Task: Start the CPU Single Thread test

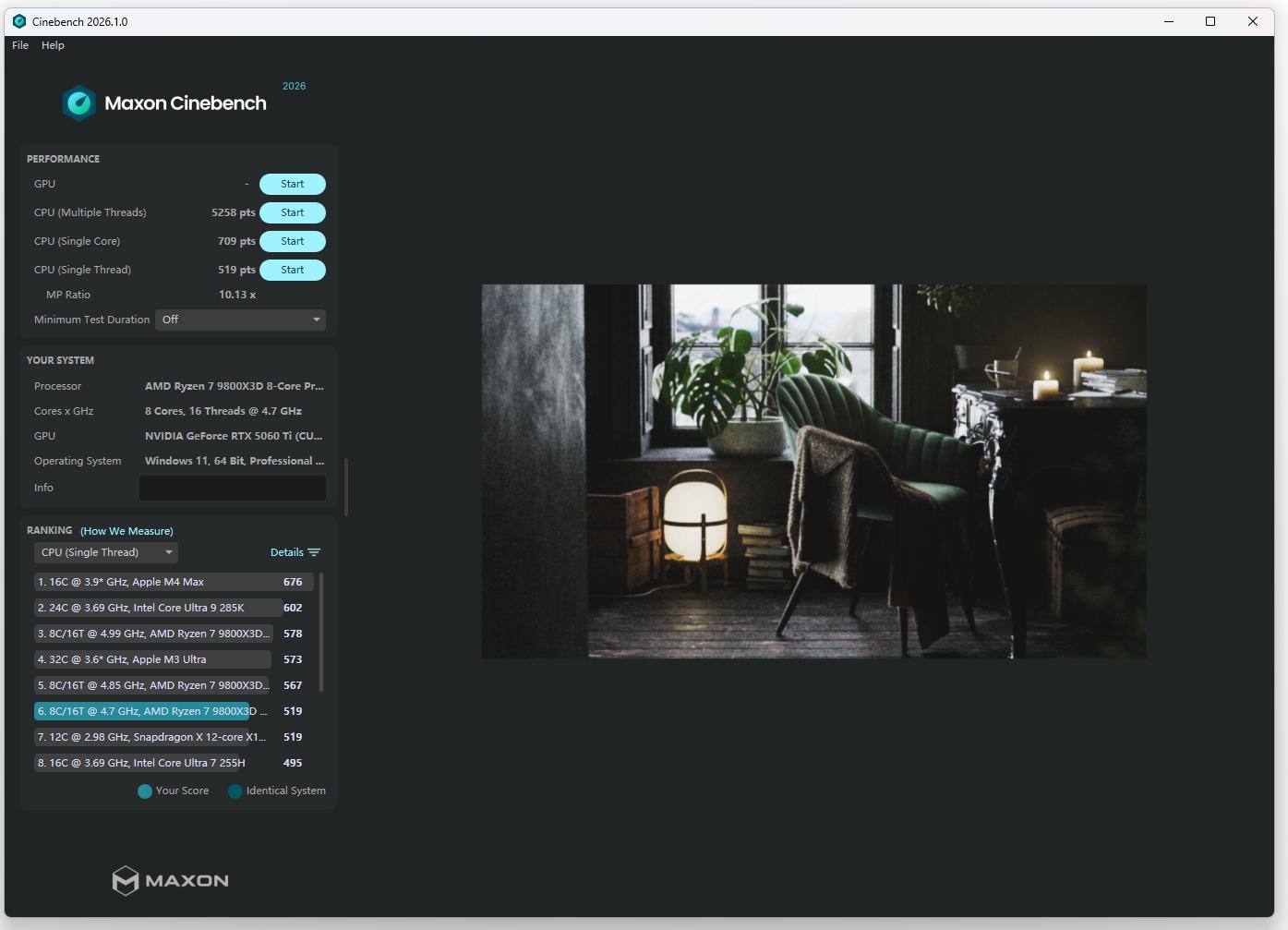Action: 293,270
